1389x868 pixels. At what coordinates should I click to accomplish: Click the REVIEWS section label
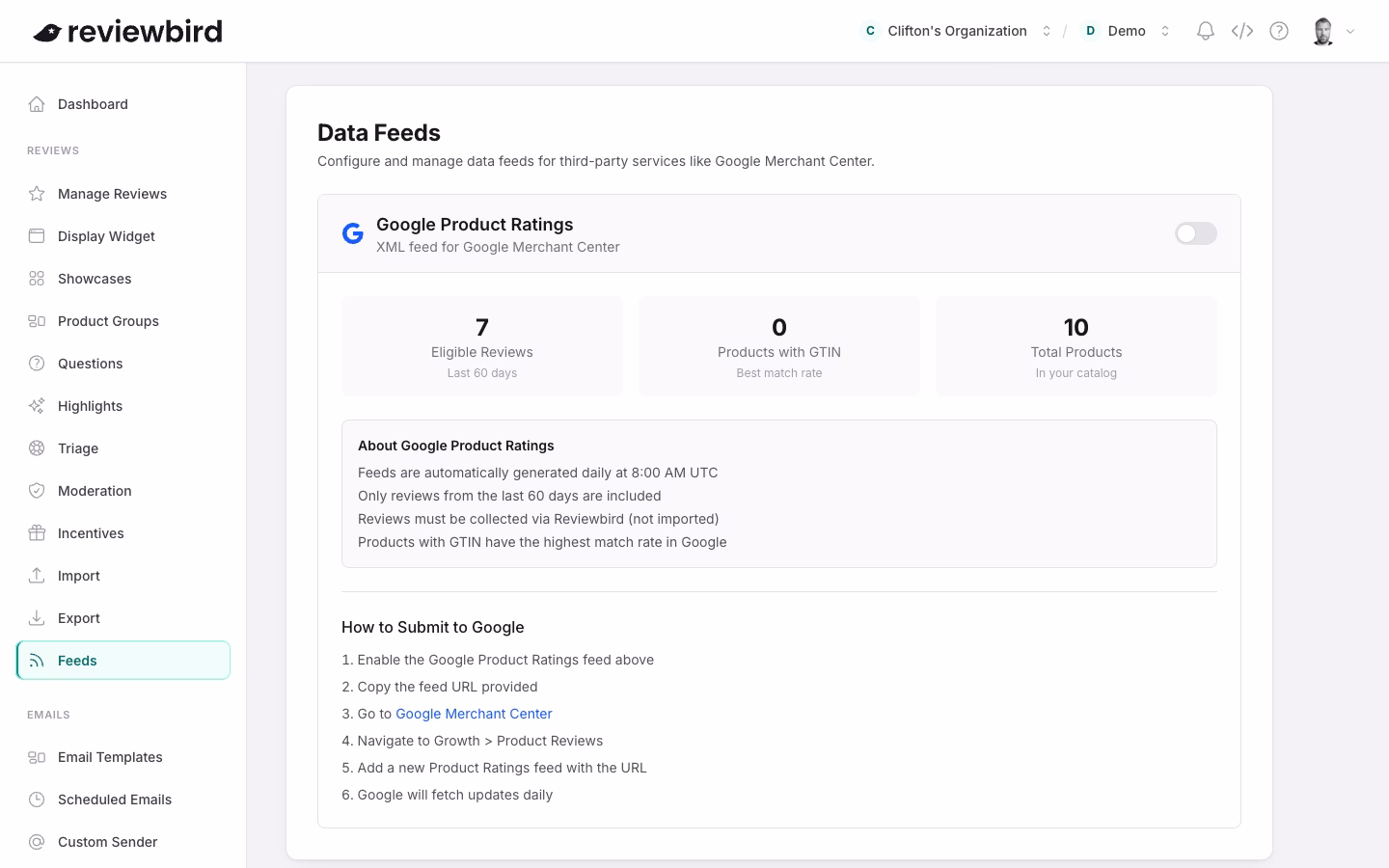(53, 150)
